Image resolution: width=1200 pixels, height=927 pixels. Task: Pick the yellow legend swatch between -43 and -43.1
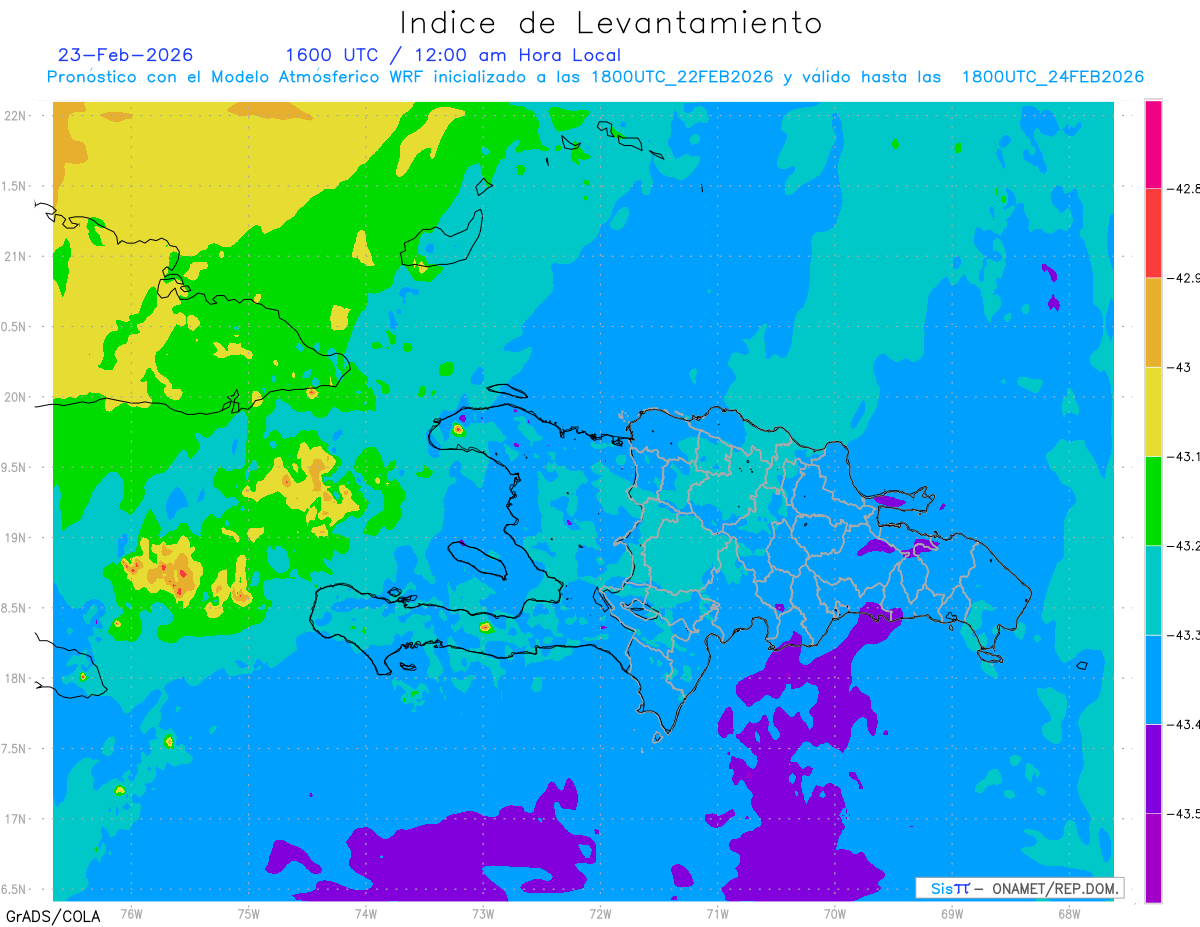(1153, 411)
